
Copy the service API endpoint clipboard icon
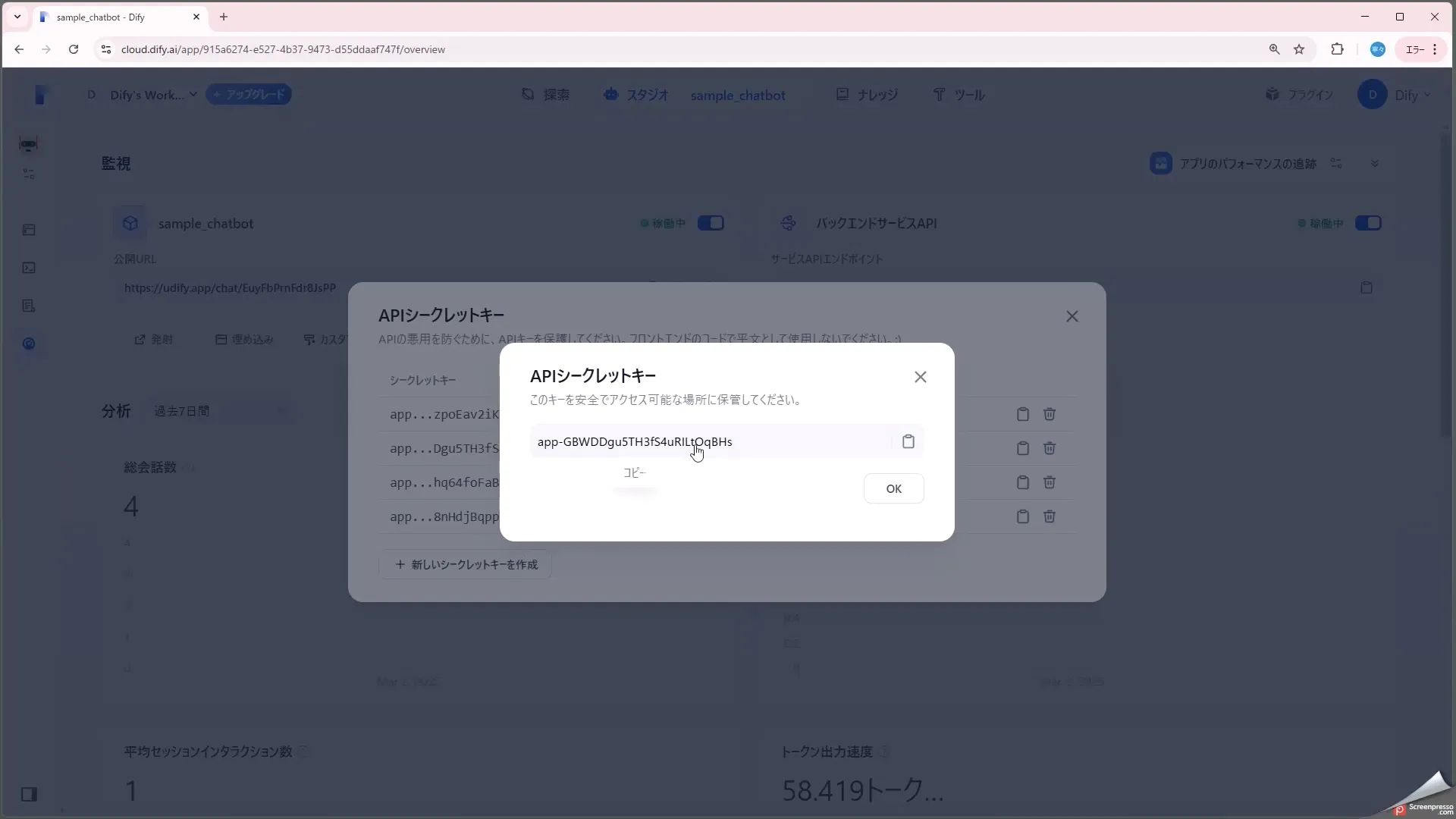[x=1366, y=287]
